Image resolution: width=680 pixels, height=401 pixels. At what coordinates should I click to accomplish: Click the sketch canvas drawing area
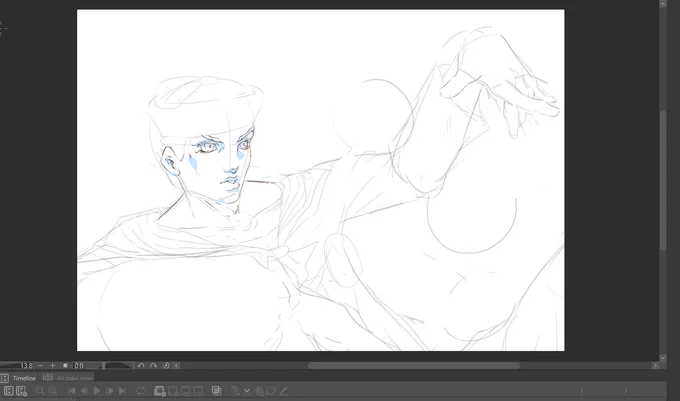(320, 180)
